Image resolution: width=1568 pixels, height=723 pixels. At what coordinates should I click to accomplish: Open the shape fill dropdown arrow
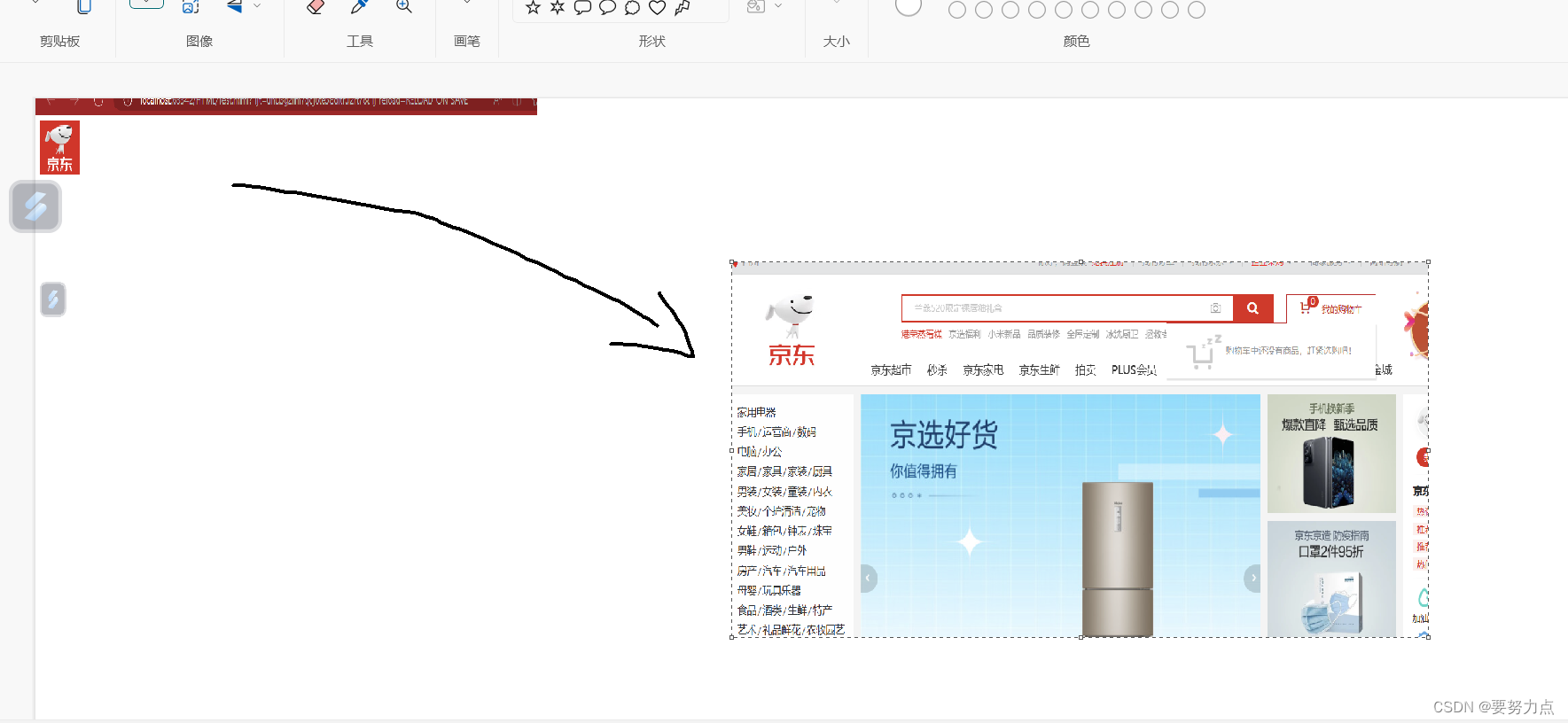click(778, 6)
